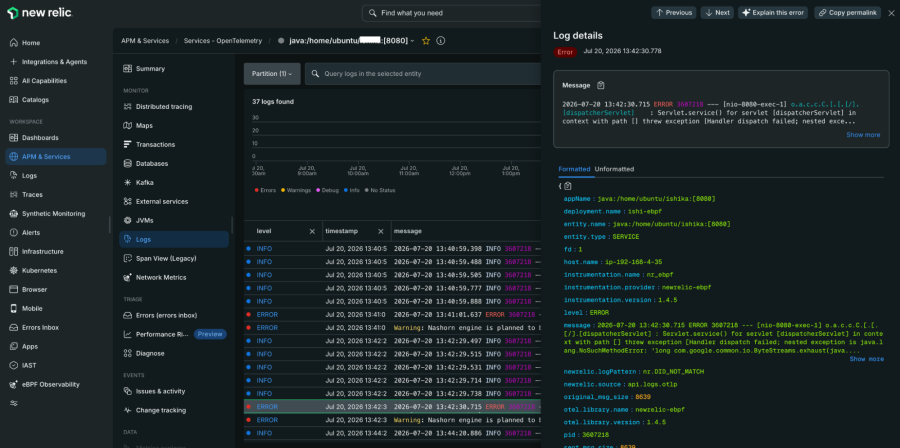This screenshot has height=448, width=900.
Task: Remove the level column
Action: [312, 231]
